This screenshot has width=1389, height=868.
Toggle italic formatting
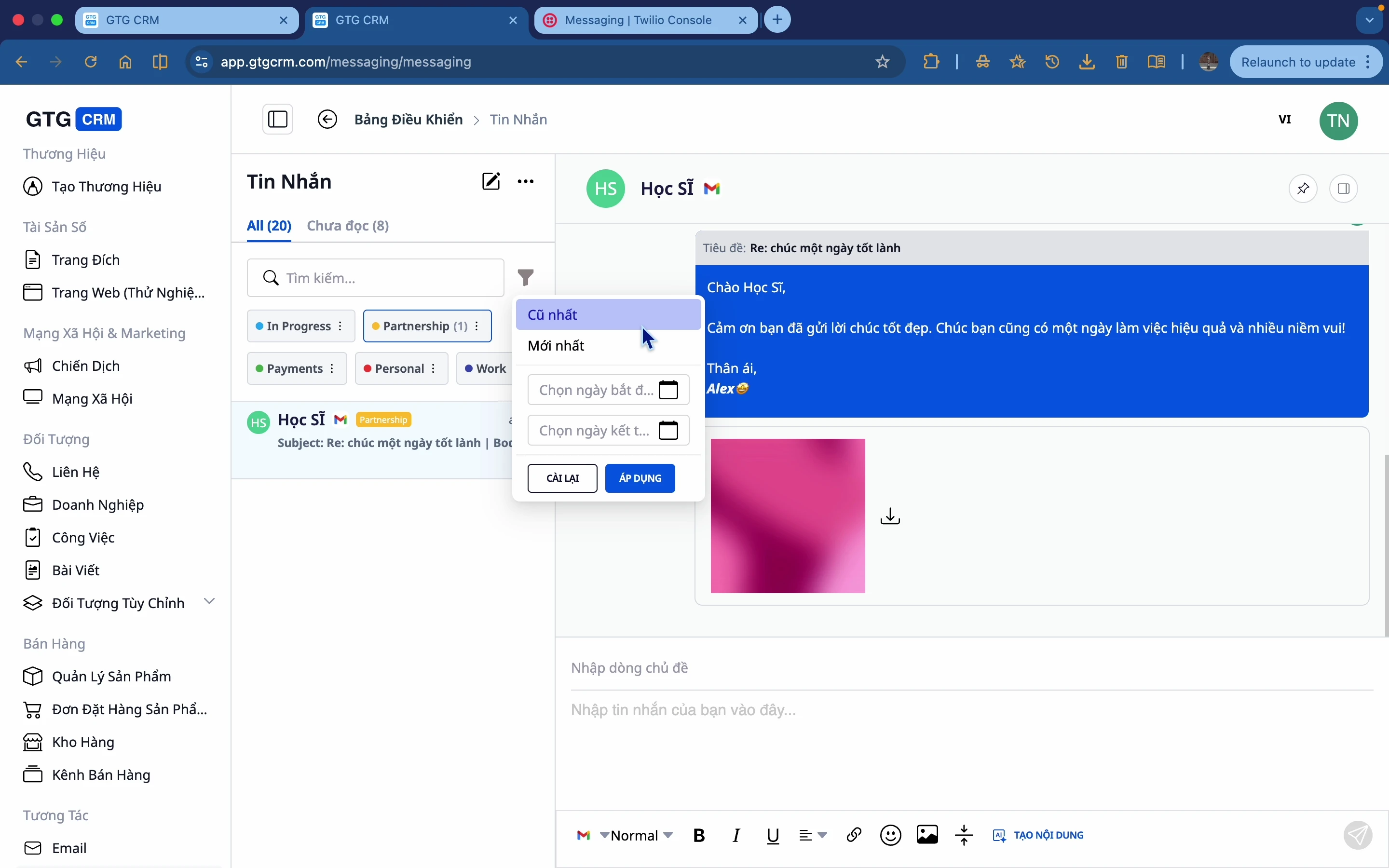click(737, 835)
